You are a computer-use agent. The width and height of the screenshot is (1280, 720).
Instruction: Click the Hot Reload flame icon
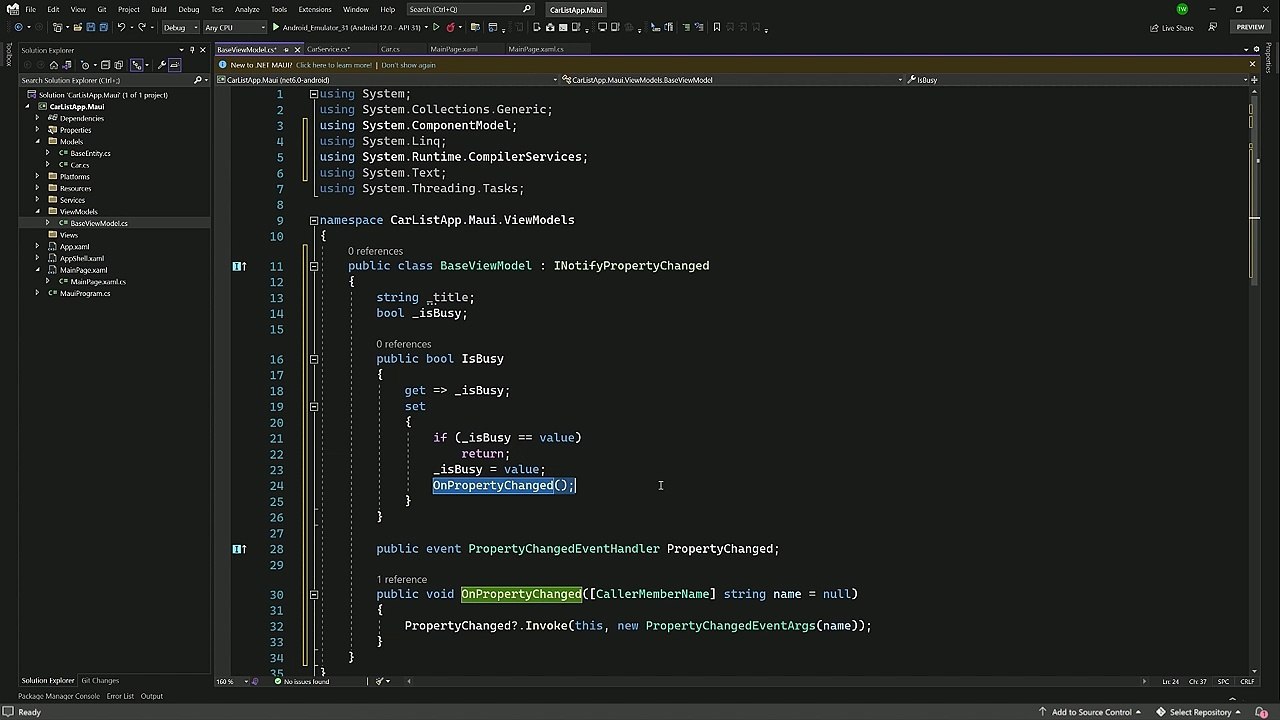[x=450, y=27]
